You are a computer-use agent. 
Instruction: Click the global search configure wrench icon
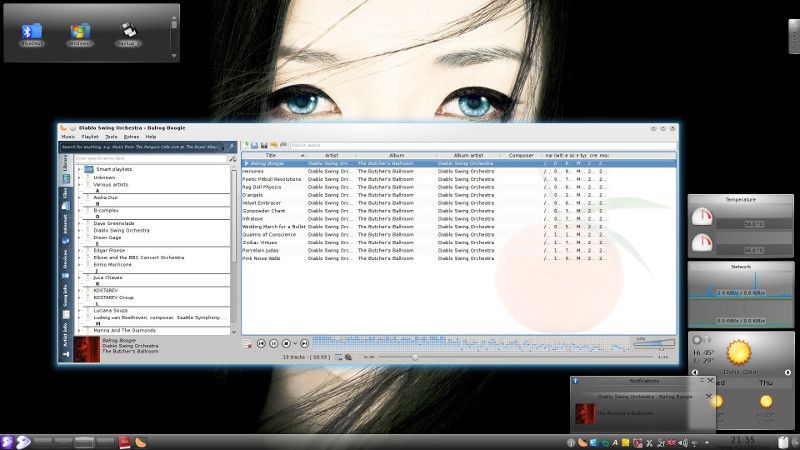[231, 147]
